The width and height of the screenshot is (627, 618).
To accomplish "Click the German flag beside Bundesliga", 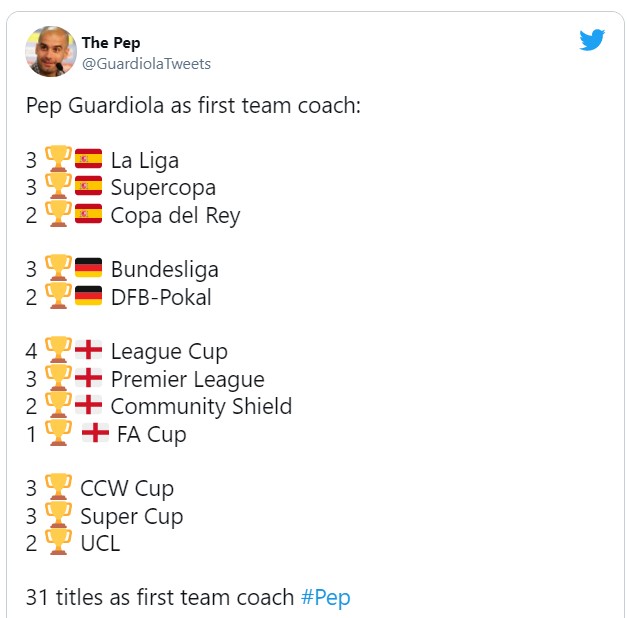I will coord(89,269).
